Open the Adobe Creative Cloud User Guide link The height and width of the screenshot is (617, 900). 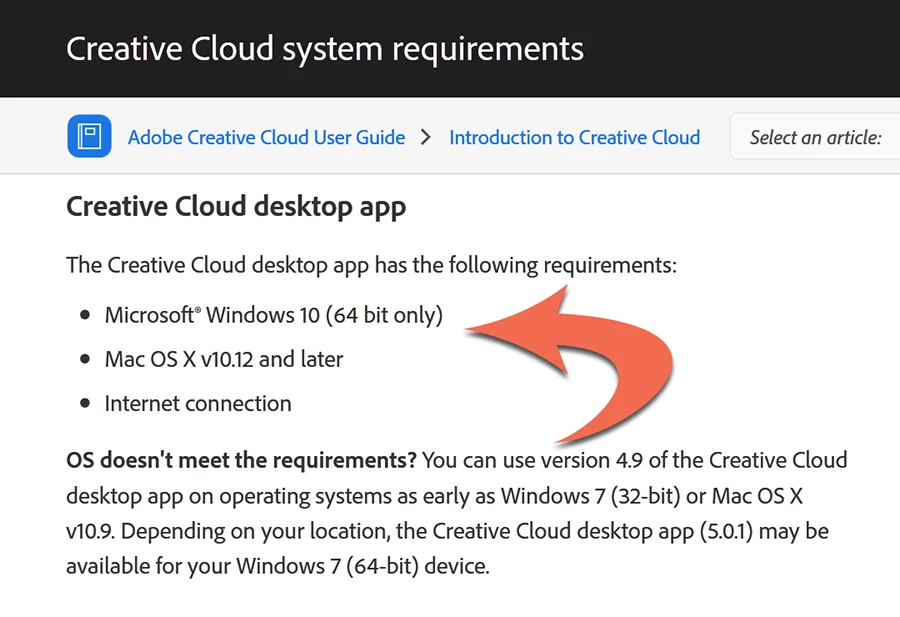pyautogui.click(x=266, y=138)
